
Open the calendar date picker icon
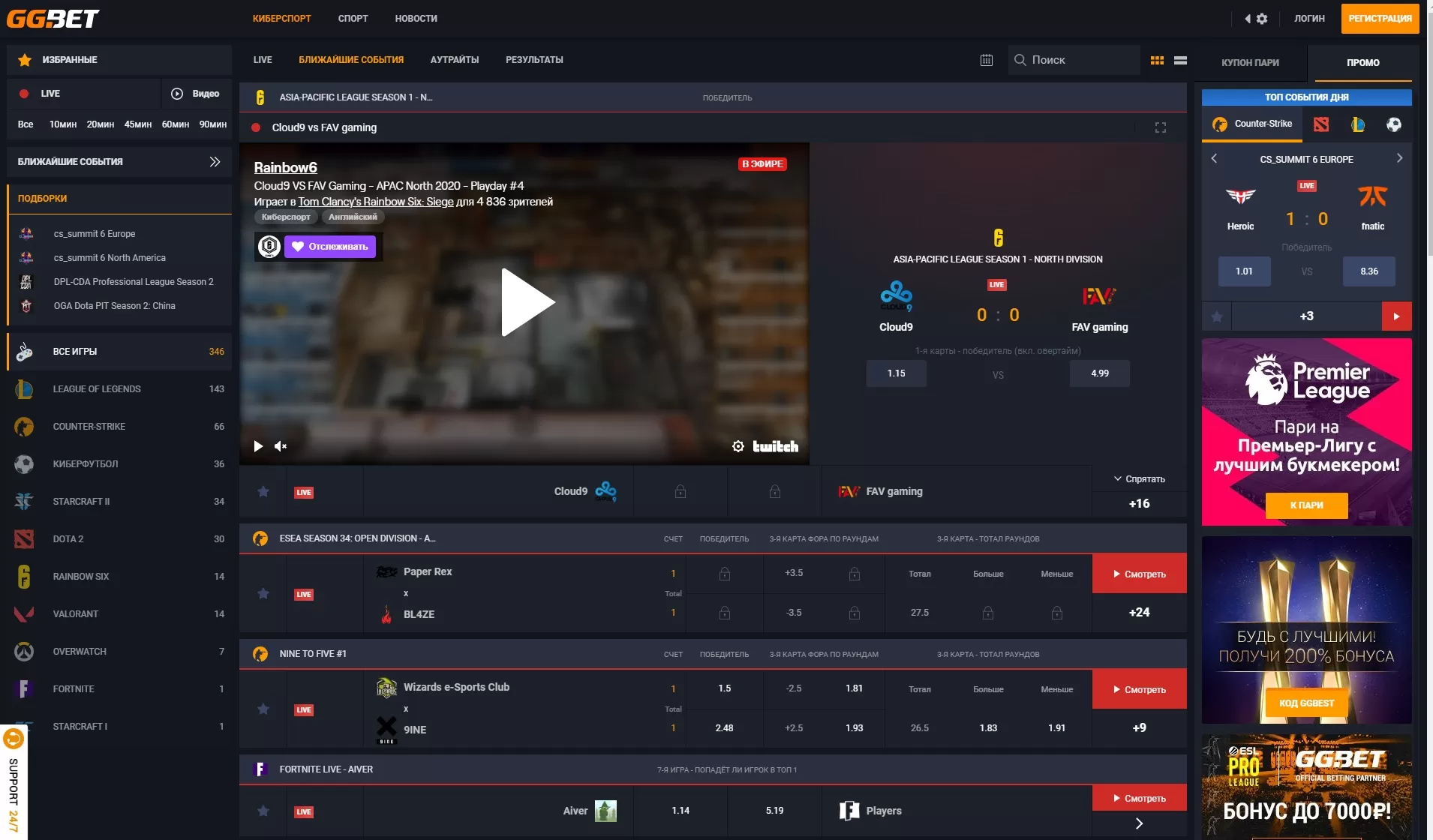pos(986,60)
